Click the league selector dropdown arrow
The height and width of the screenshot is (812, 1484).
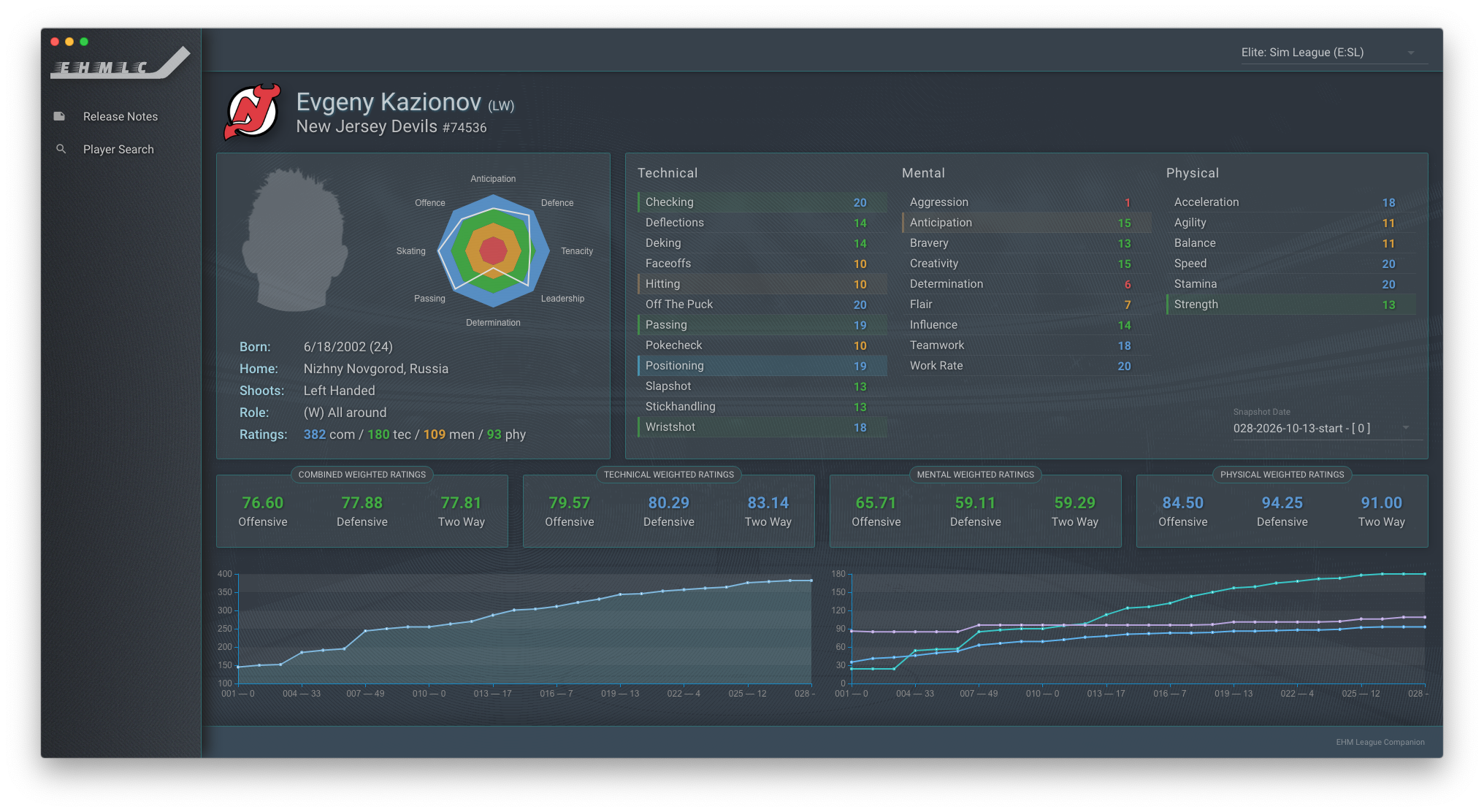pos(1411,53)
